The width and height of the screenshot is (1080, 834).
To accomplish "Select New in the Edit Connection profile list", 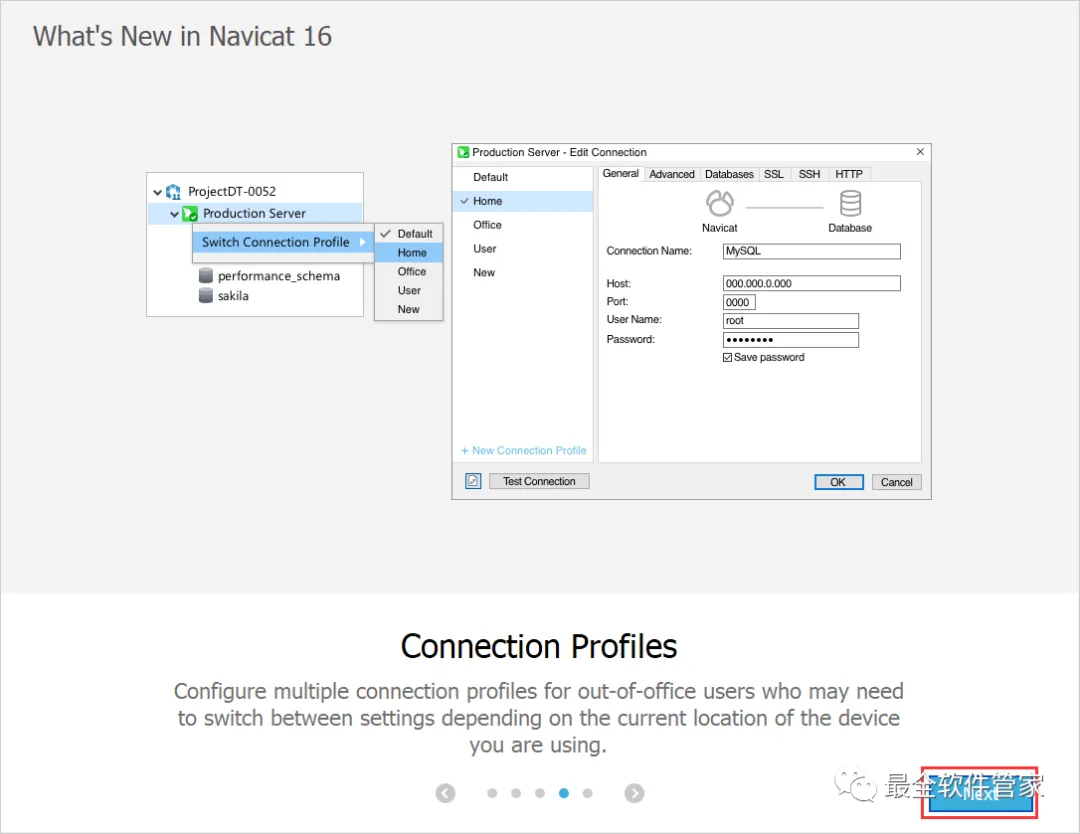I will tap(523, 273).
